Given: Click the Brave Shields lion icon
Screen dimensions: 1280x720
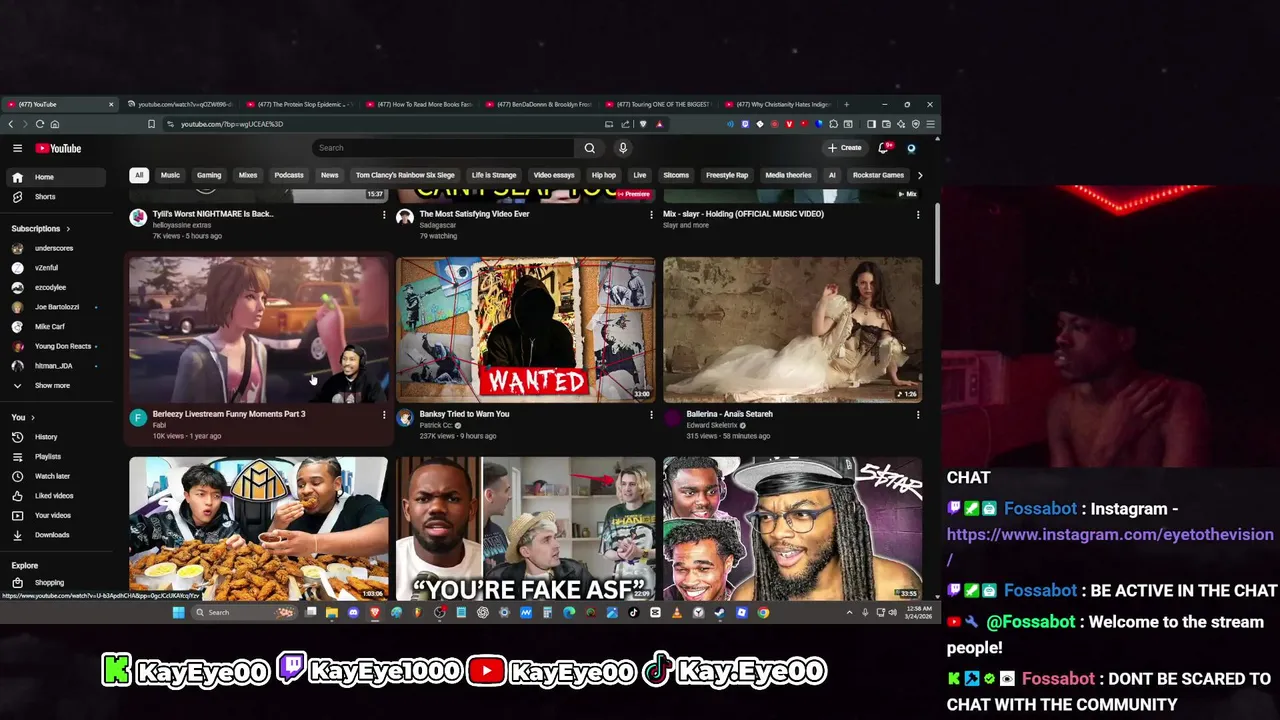Looking at the screenshot, I should (x=642, y=124).
